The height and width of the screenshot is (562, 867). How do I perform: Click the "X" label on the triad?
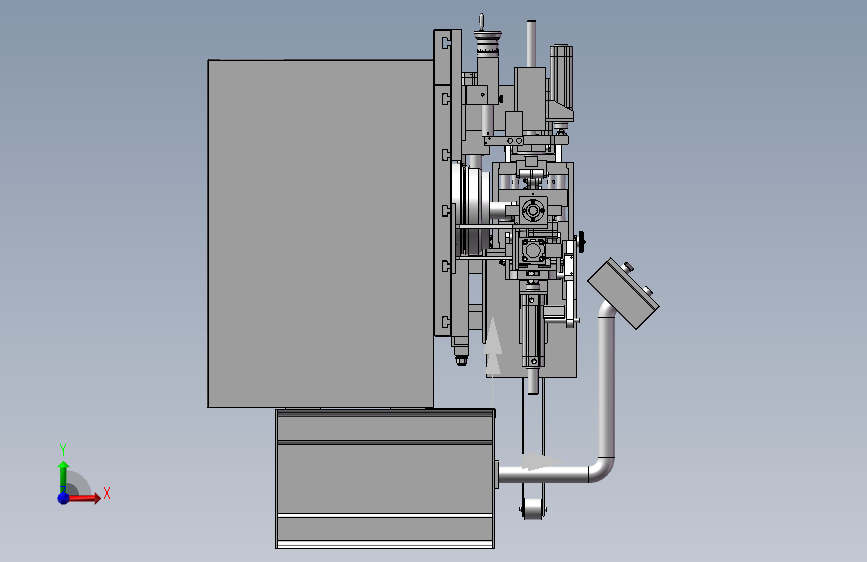coord(107,493)
